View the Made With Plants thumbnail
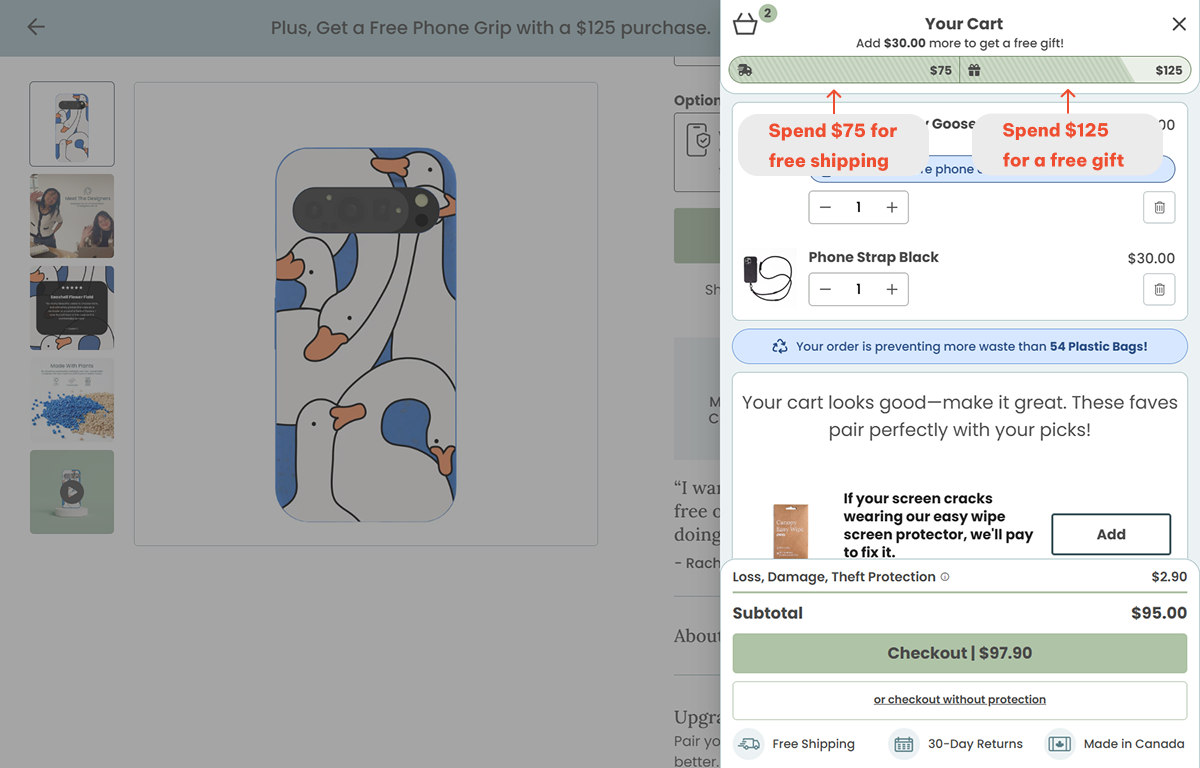Viewport: 1200px width, 768px height. coord(72,400)
